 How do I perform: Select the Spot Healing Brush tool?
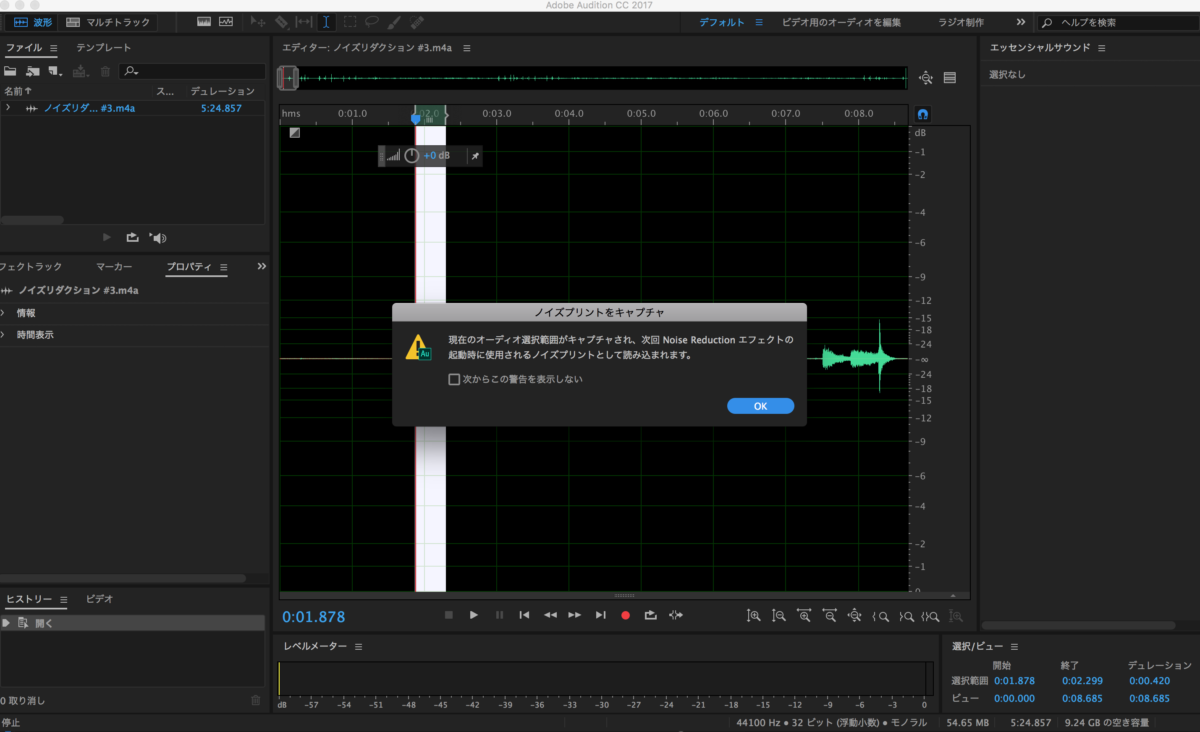tap(417, 21)
